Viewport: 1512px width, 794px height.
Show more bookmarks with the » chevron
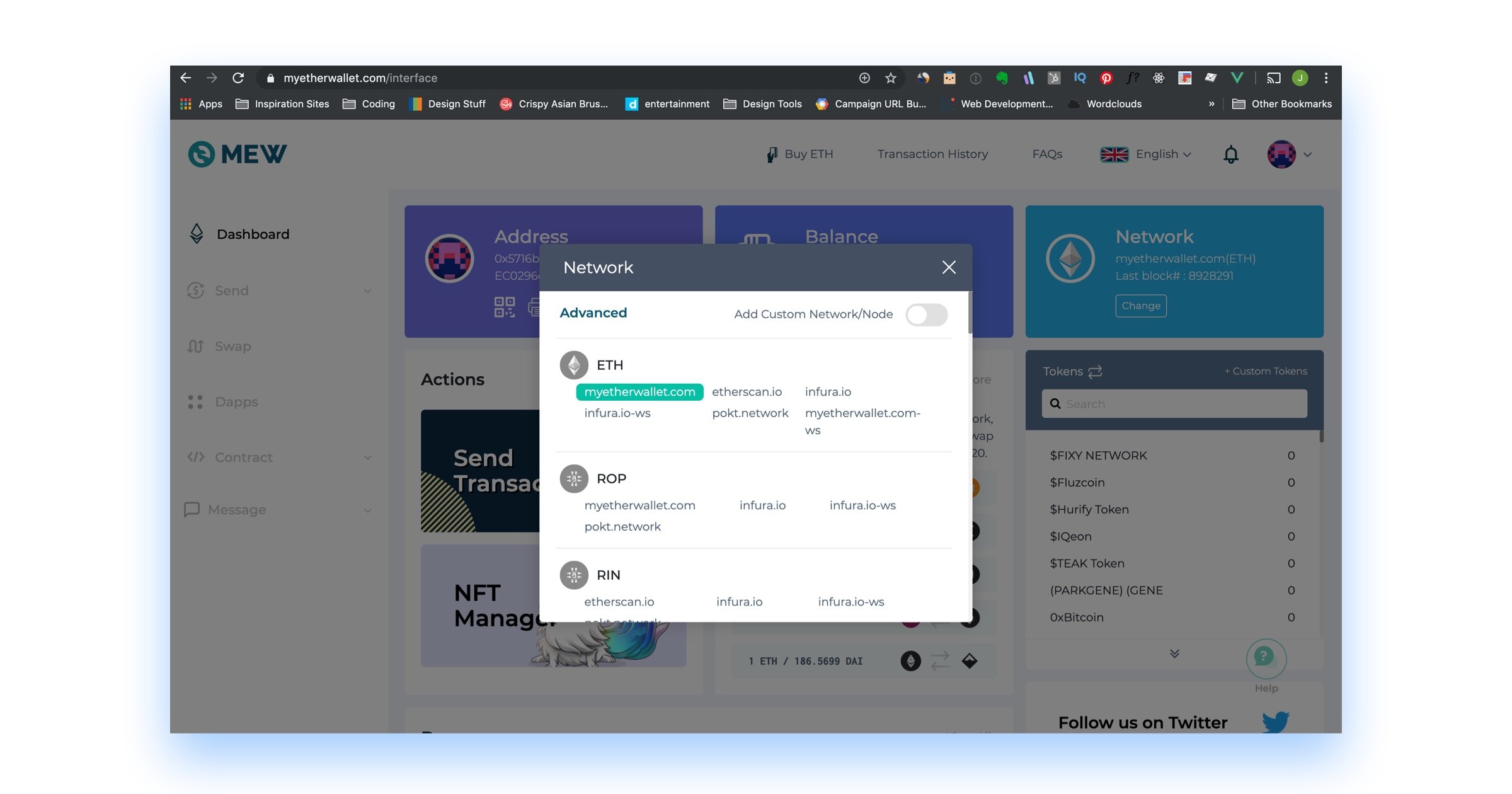pyautogui.click(x=1211, y=104)
